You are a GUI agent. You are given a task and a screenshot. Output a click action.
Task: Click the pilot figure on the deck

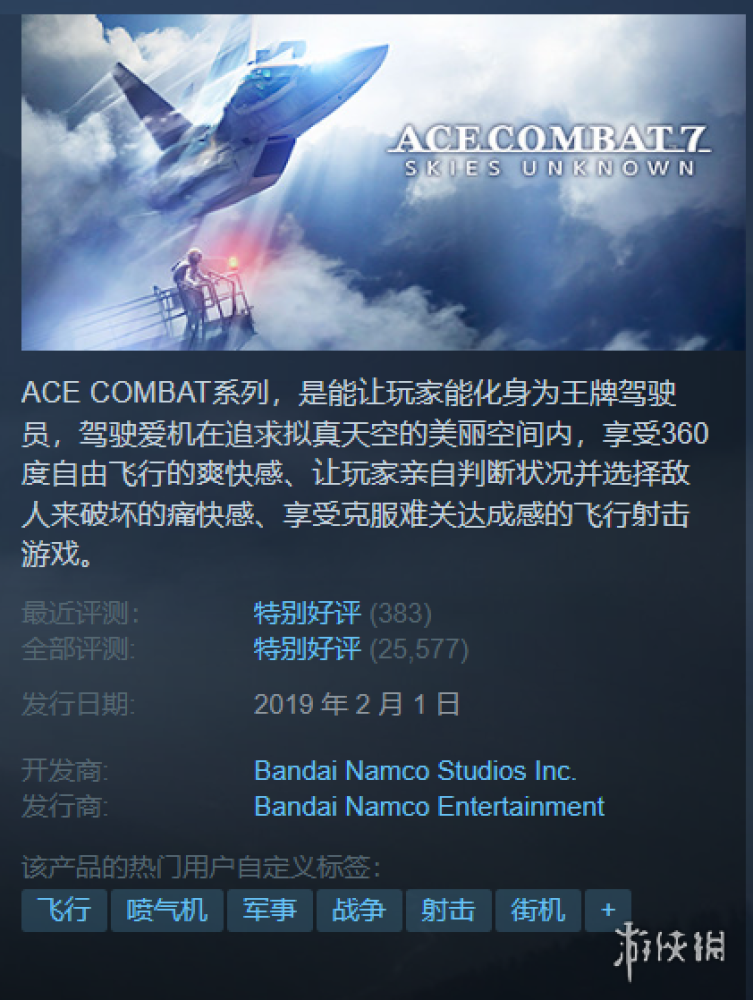pyautogui.click(x=191, y=281)
